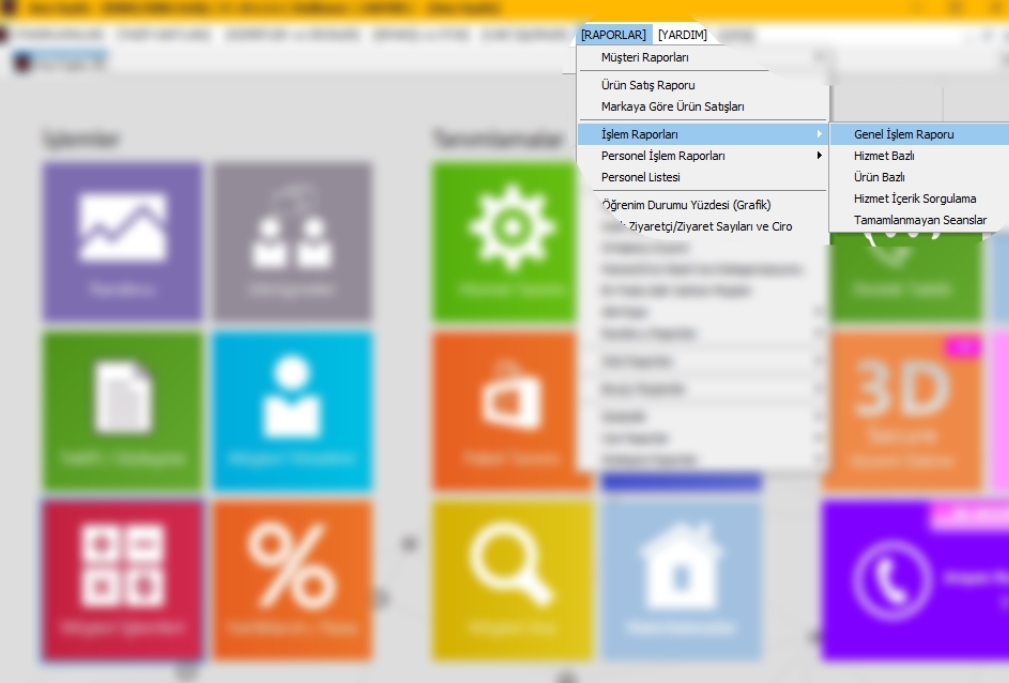Click the orange 3D tile

[x=902, y=410]
